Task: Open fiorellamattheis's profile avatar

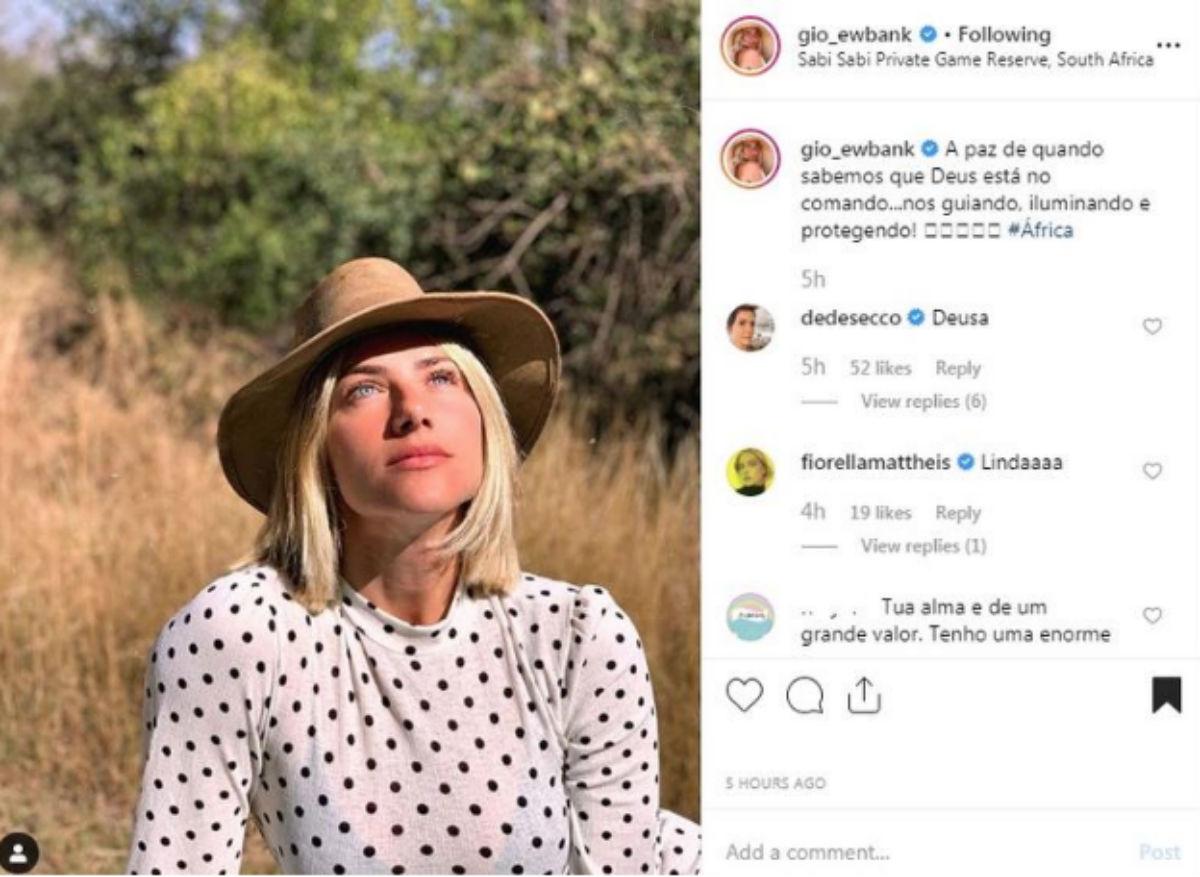Action: pyautogui.click(x=750, y=471)
